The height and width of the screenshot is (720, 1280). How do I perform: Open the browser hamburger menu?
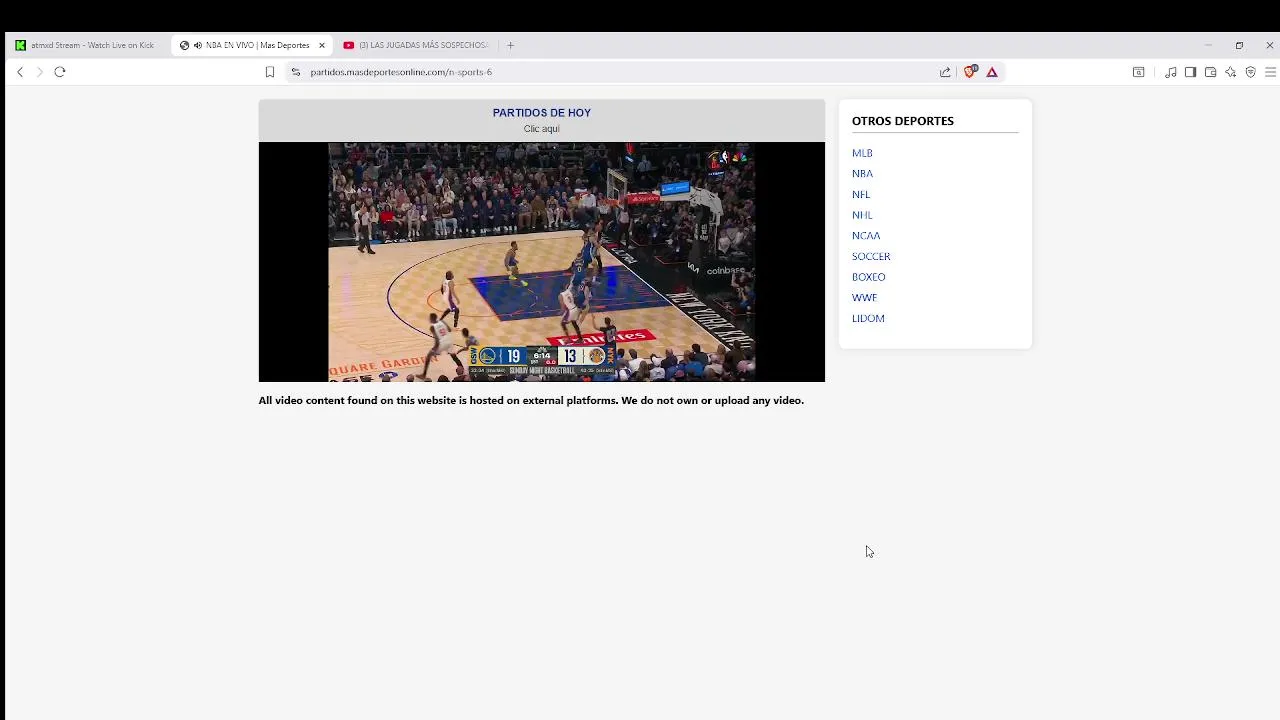pyautogui.click(x=1270, y=72)
